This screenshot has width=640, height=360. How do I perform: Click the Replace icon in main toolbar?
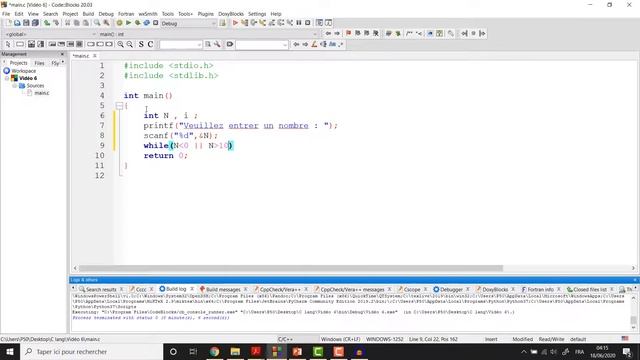tap(106, 23)
